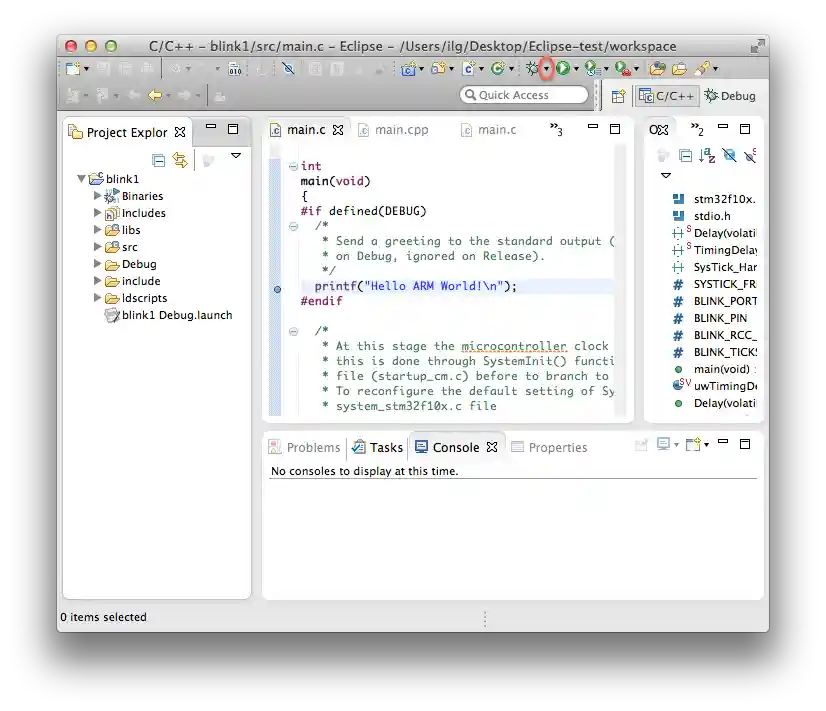This screenshot has height=711, width=826.
Task: Expand the src folder in project tree
Action: tap(98, 247)
